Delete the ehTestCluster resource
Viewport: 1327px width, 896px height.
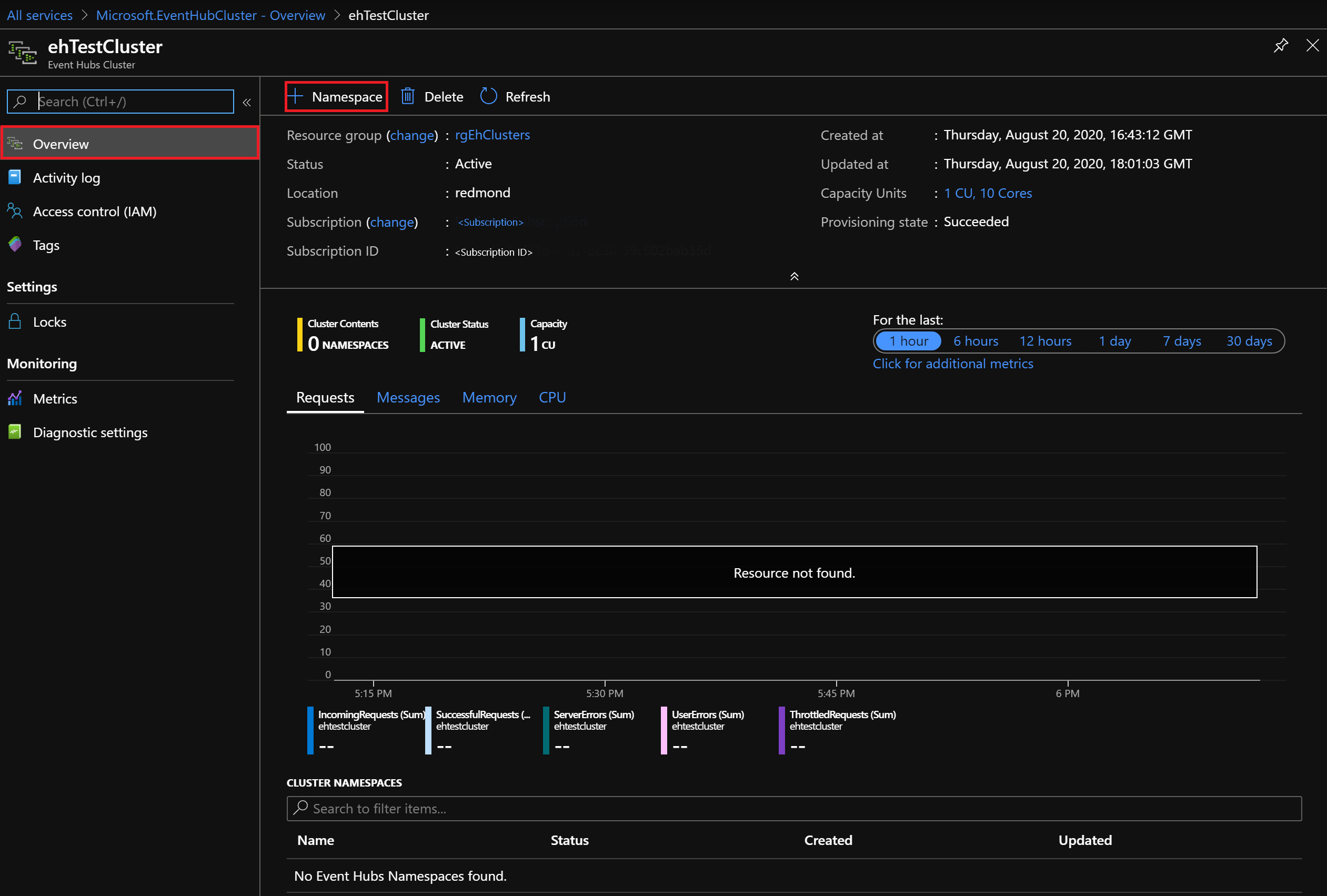431,96
